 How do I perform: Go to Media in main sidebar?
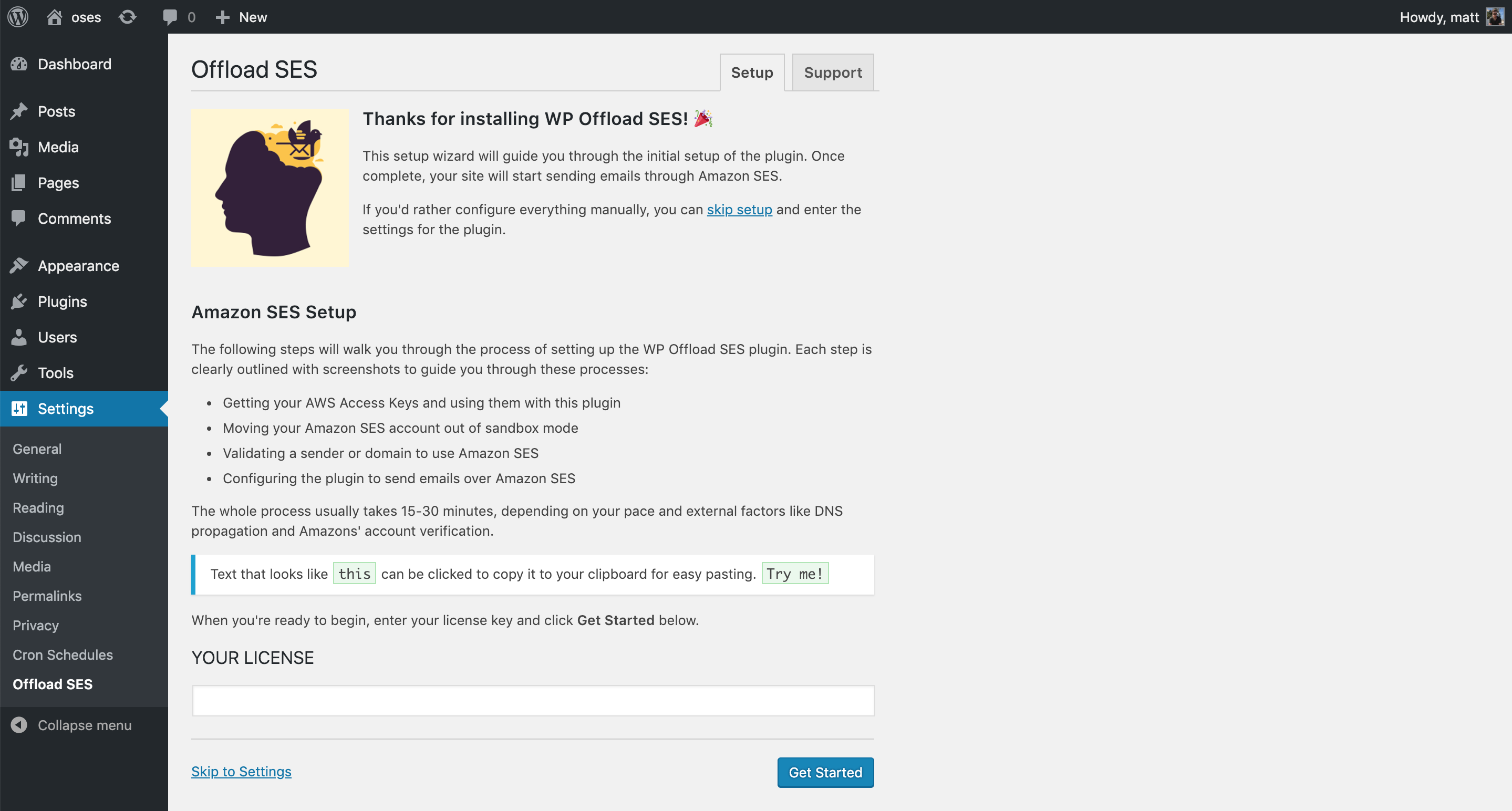click(58, 147)
